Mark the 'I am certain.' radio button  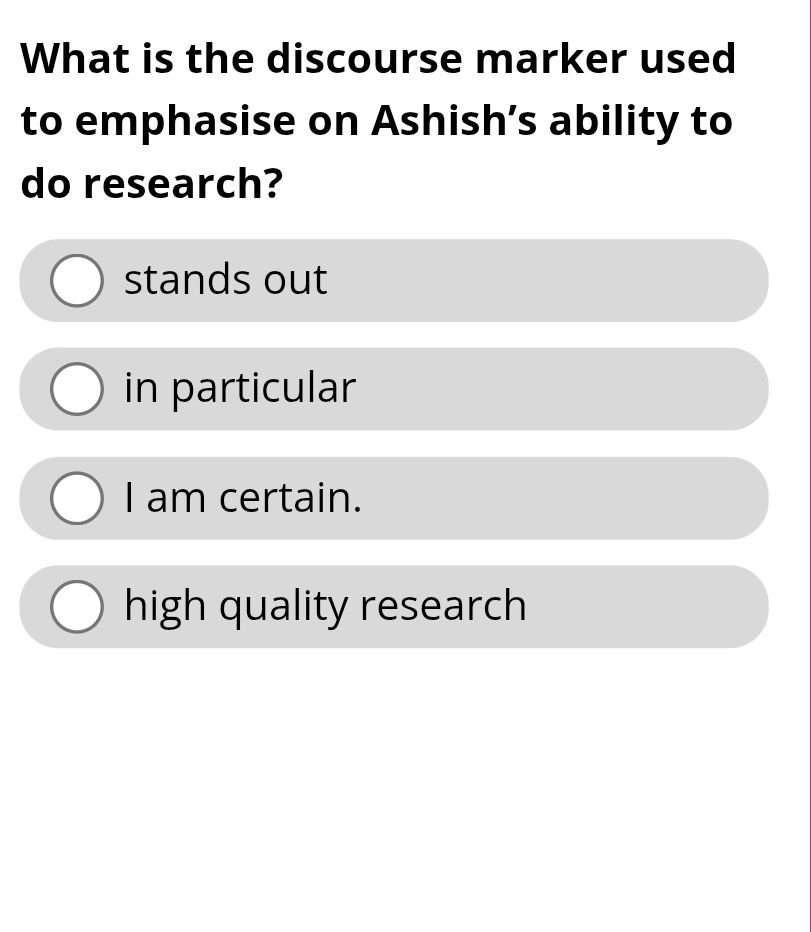77,498
